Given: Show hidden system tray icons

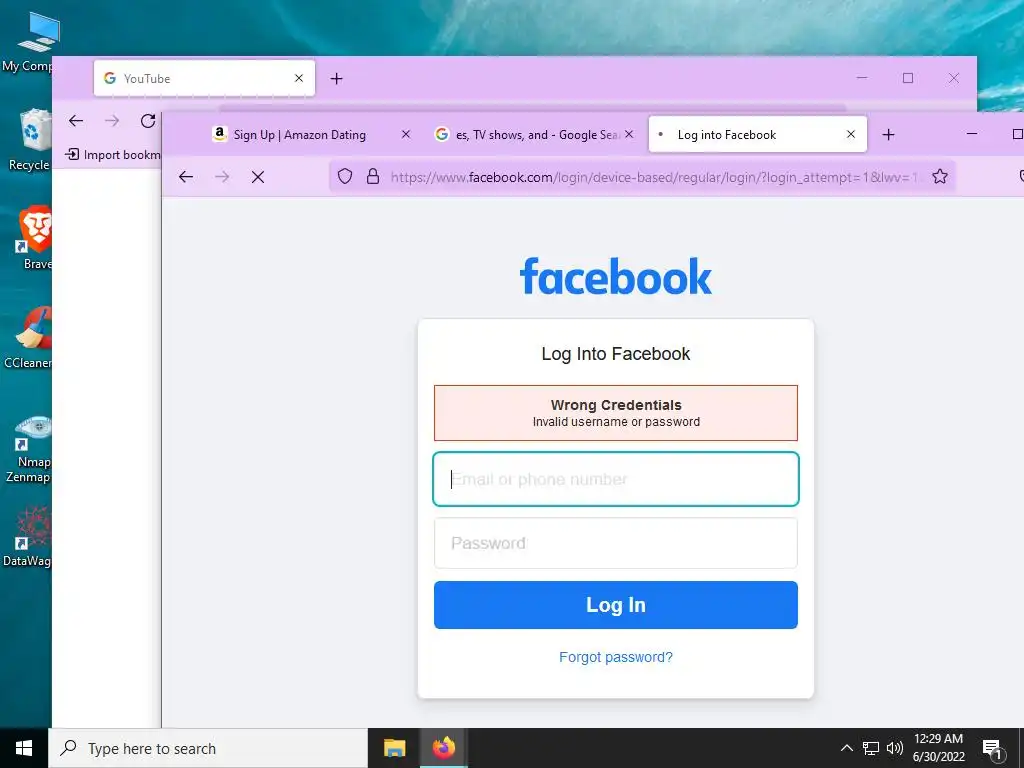Looking at the screenshot, I should click(x=846, y=748).
